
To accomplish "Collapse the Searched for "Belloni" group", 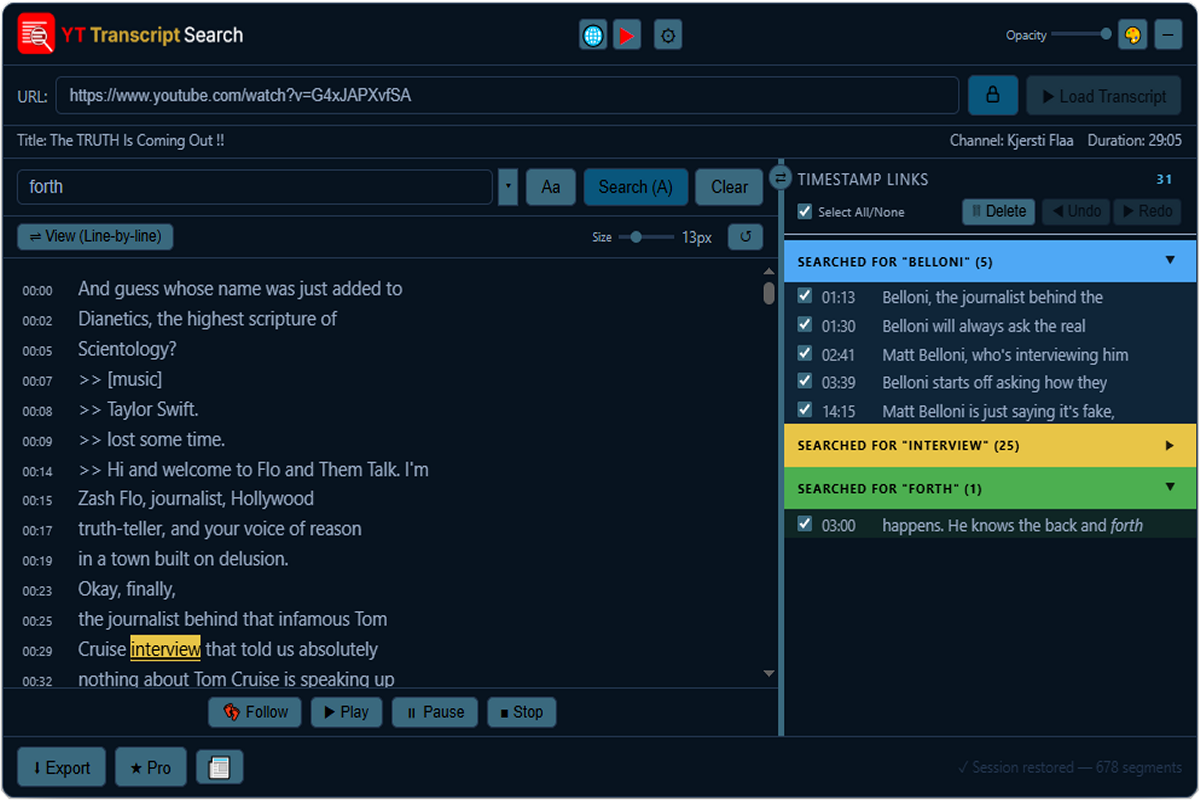I will coord(990,261).
